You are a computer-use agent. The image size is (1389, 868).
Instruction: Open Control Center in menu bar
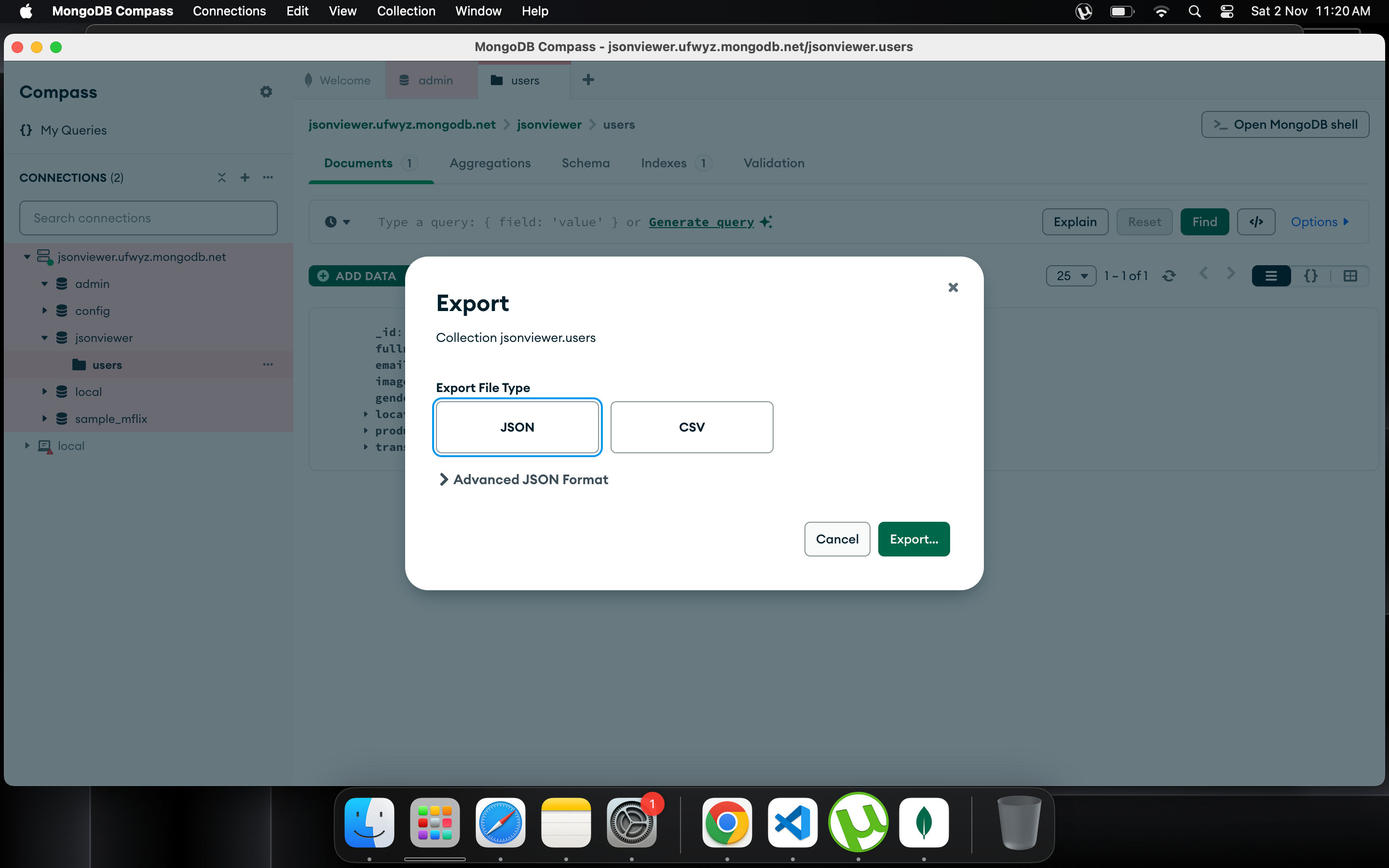coord(1226,12)
